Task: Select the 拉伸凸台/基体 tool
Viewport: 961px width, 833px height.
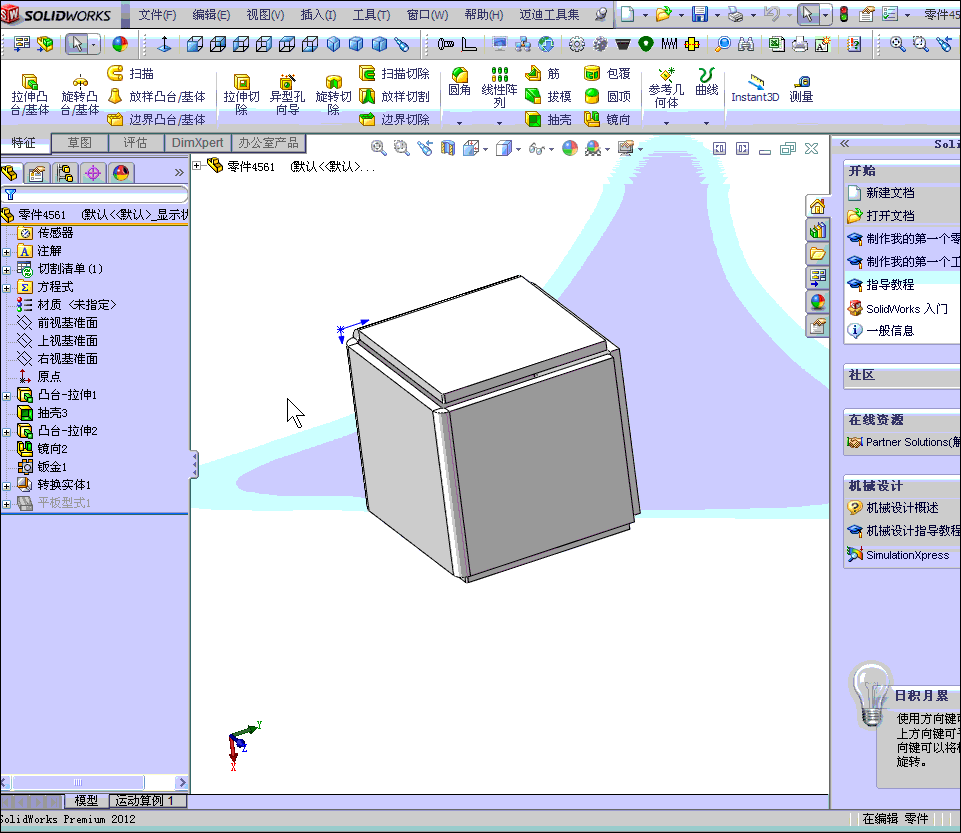Action: click(x=28, y=90)
